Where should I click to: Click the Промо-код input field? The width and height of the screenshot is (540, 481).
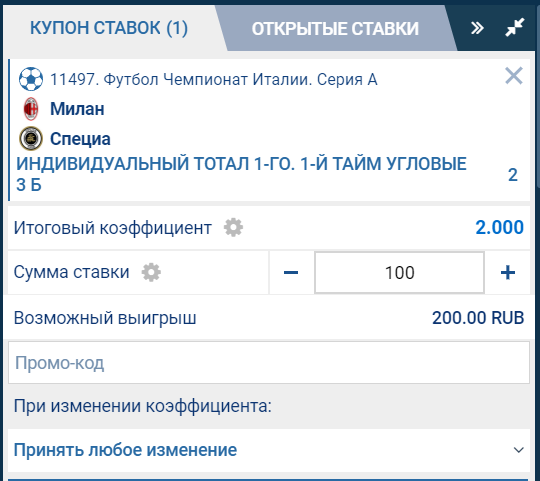click(269, 363)
